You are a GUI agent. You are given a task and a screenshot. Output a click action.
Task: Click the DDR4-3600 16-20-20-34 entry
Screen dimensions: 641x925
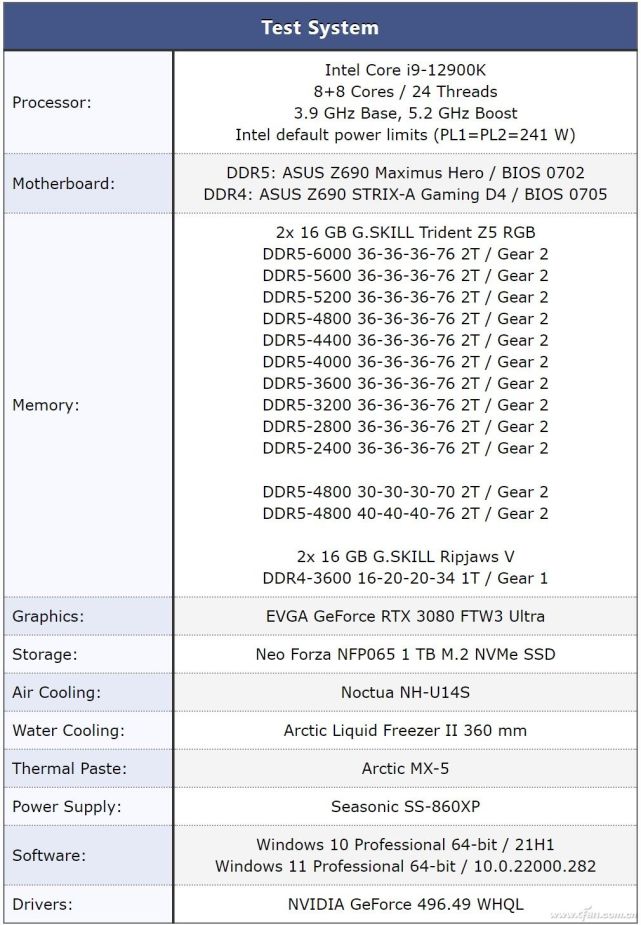[x=405, y=578]
